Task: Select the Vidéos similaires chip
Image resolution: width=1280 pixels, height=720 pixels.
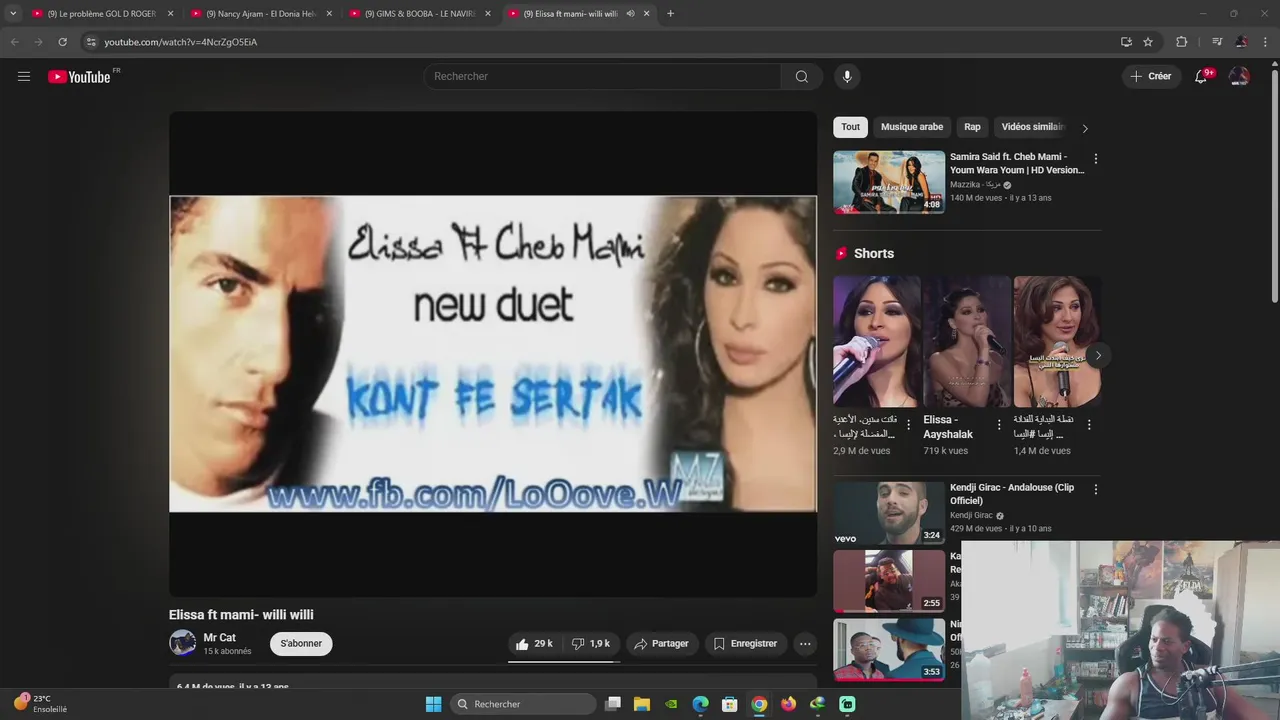Action: point(1031,127)
